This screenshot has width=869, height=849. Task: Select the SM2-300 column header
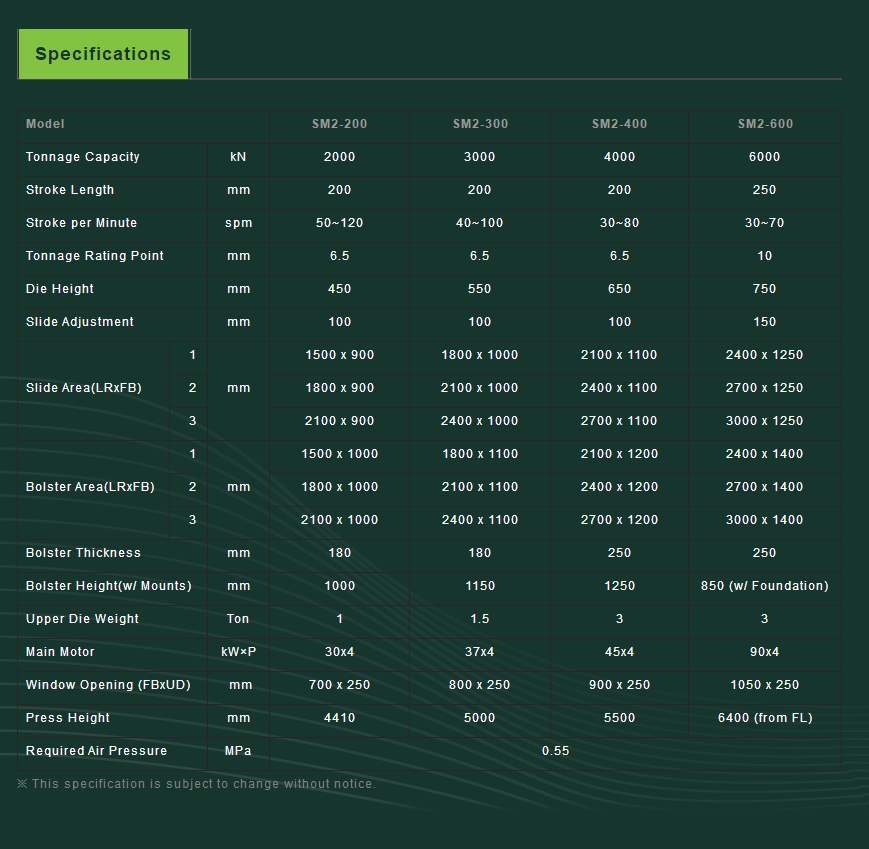[480, 124]
